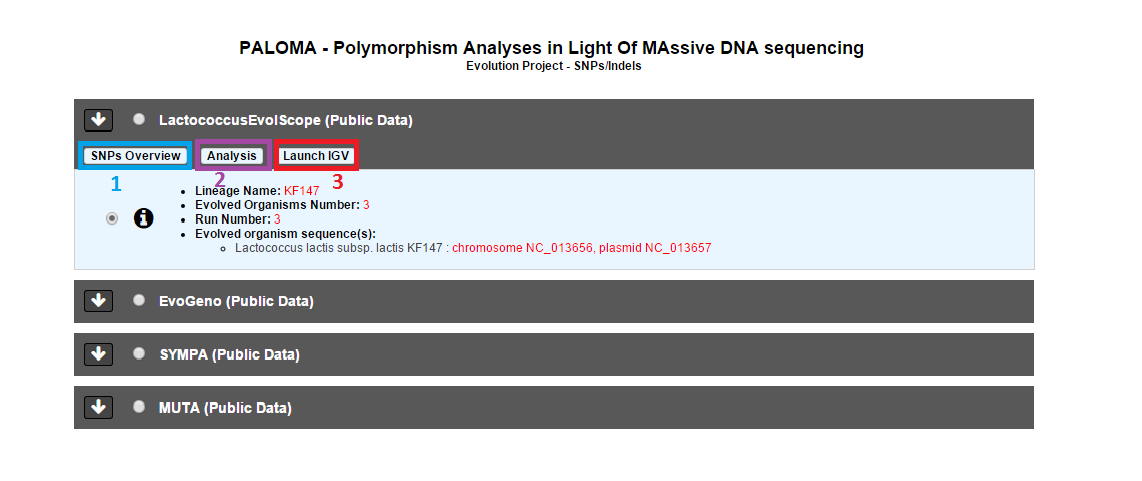1142x481 pixels.
Task: Expand the SYMPA project arrow
Action: click(98, 353)
